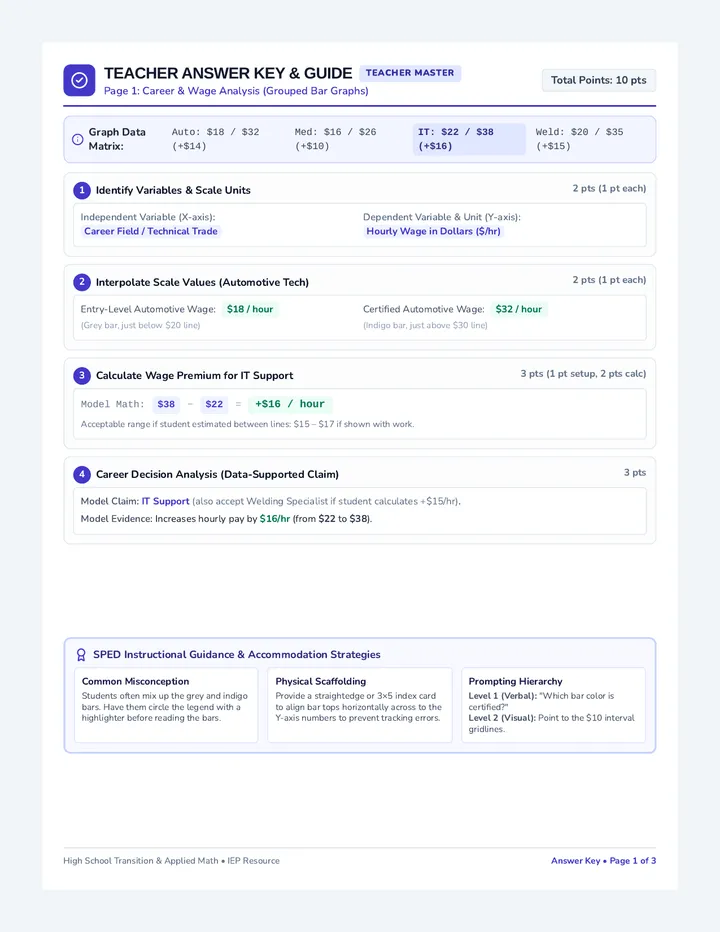Click the $32 / hour answer chip
This screenshot has height=932, width=720.
pos(518,309)
